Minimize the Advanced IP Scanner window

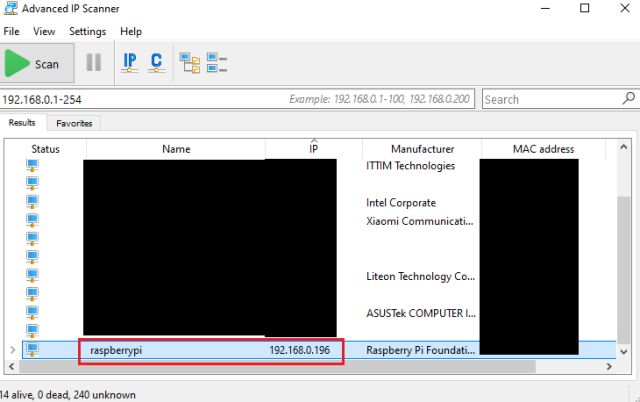(545, 8)
